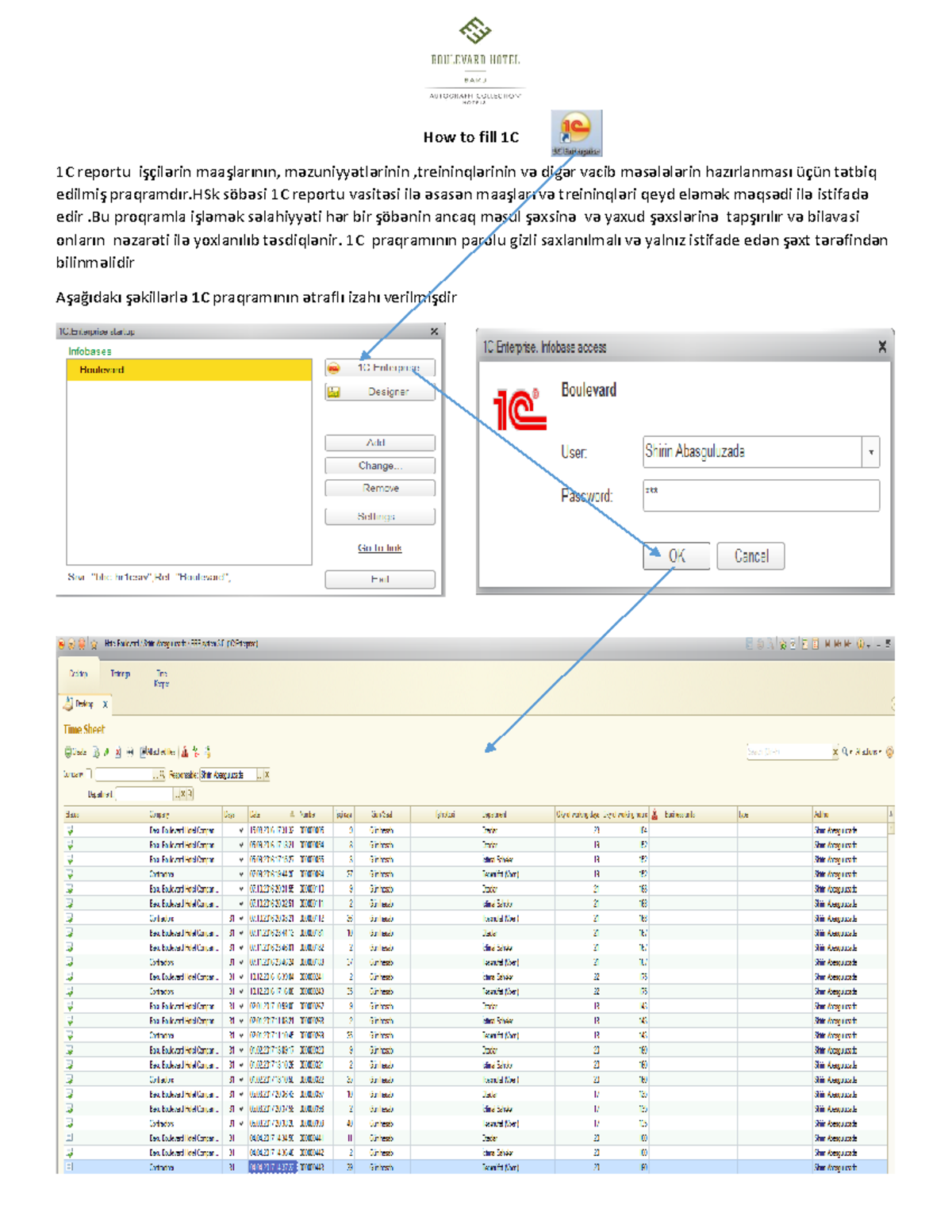952x1232 pixels.
Task: Switch to the Desktop tab
Action: point(83,702)
